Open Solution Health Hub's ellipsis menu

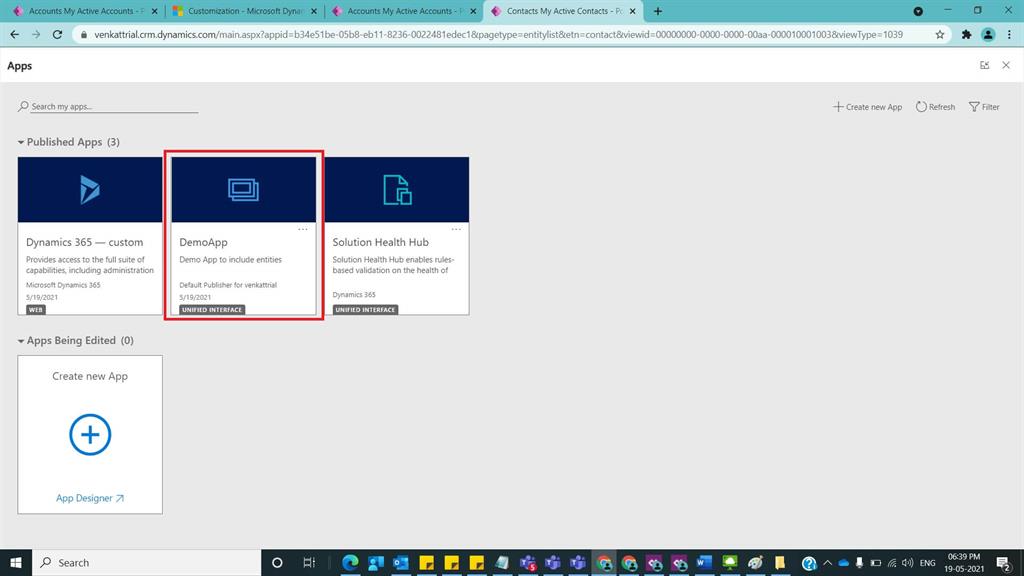(x=456, y=228)
